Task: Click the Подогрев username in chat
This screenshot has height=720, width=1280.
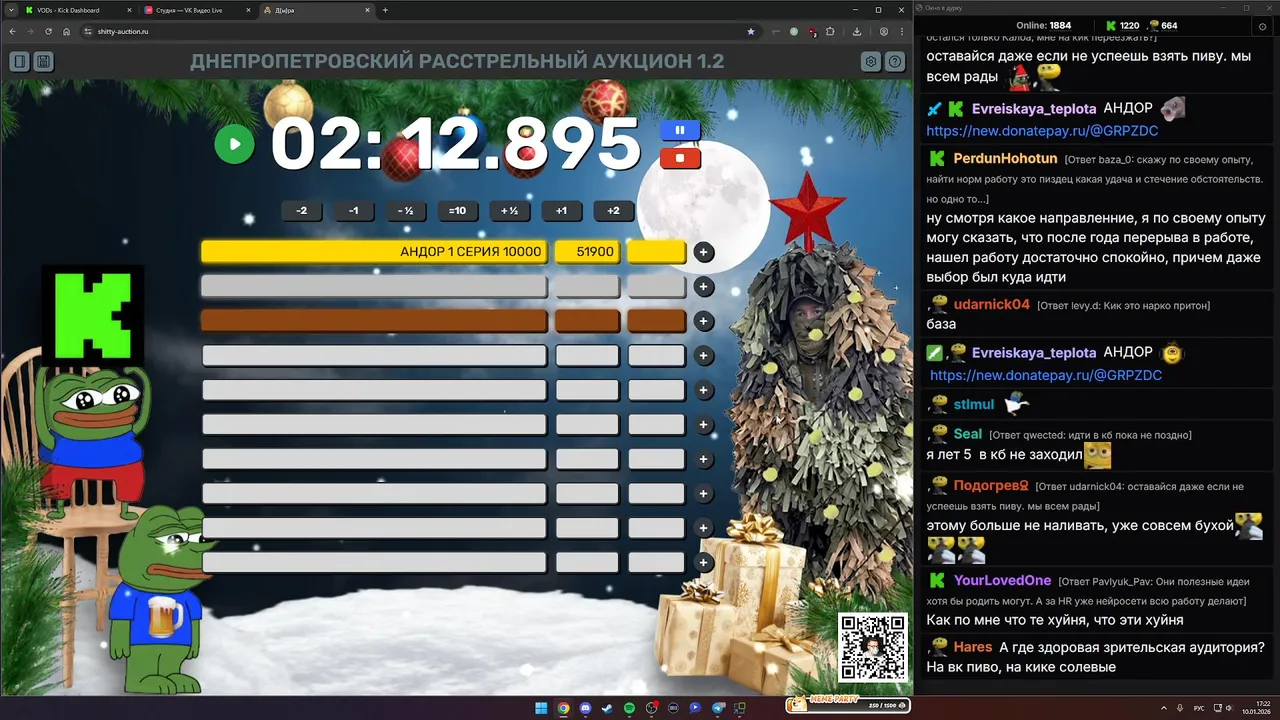Action: (991, 485)
